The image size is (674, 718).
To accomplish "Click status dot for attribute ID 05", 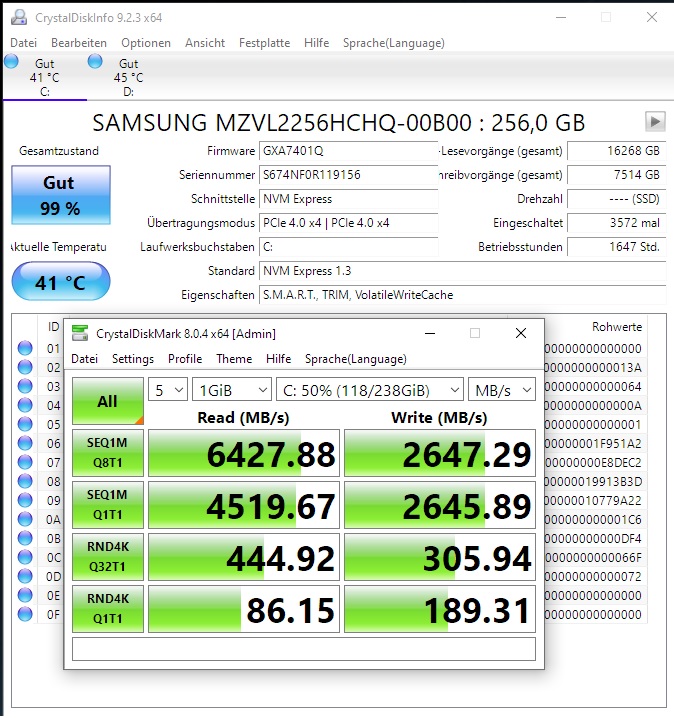I will click(25, 424).
